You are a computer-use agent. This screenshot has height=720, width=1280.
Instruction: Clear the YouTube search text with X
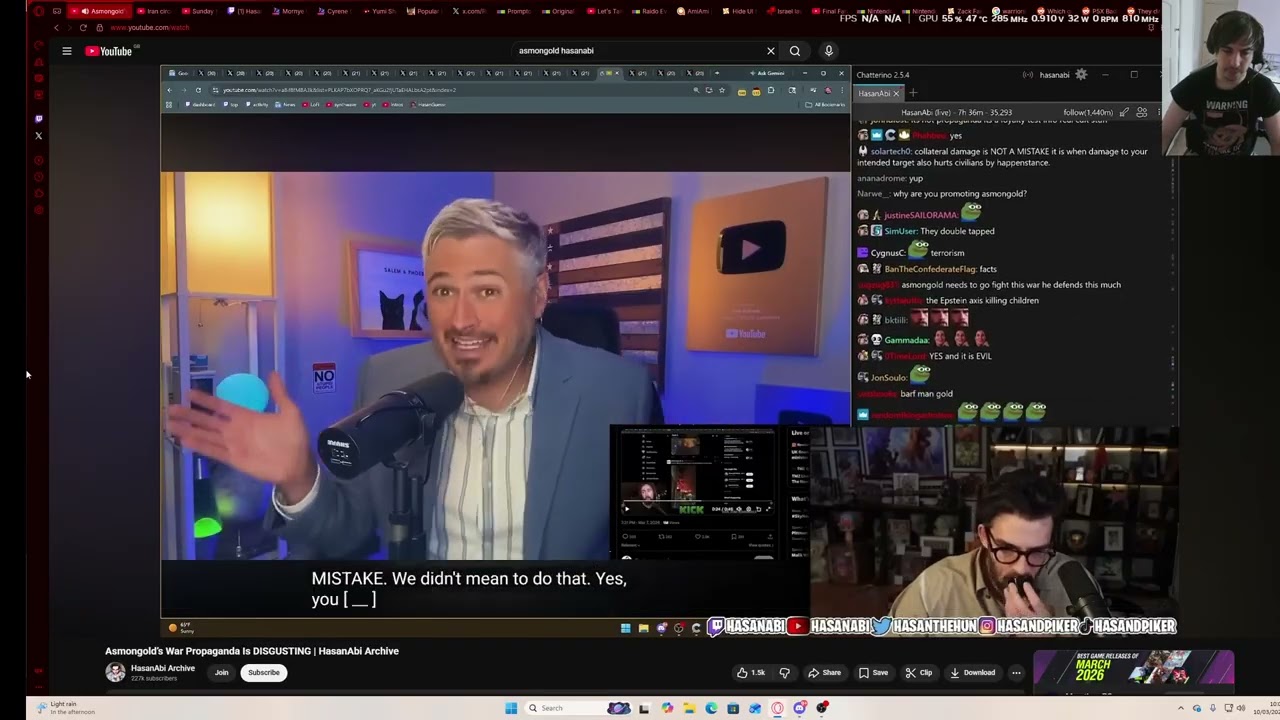(x=770, y=51)
